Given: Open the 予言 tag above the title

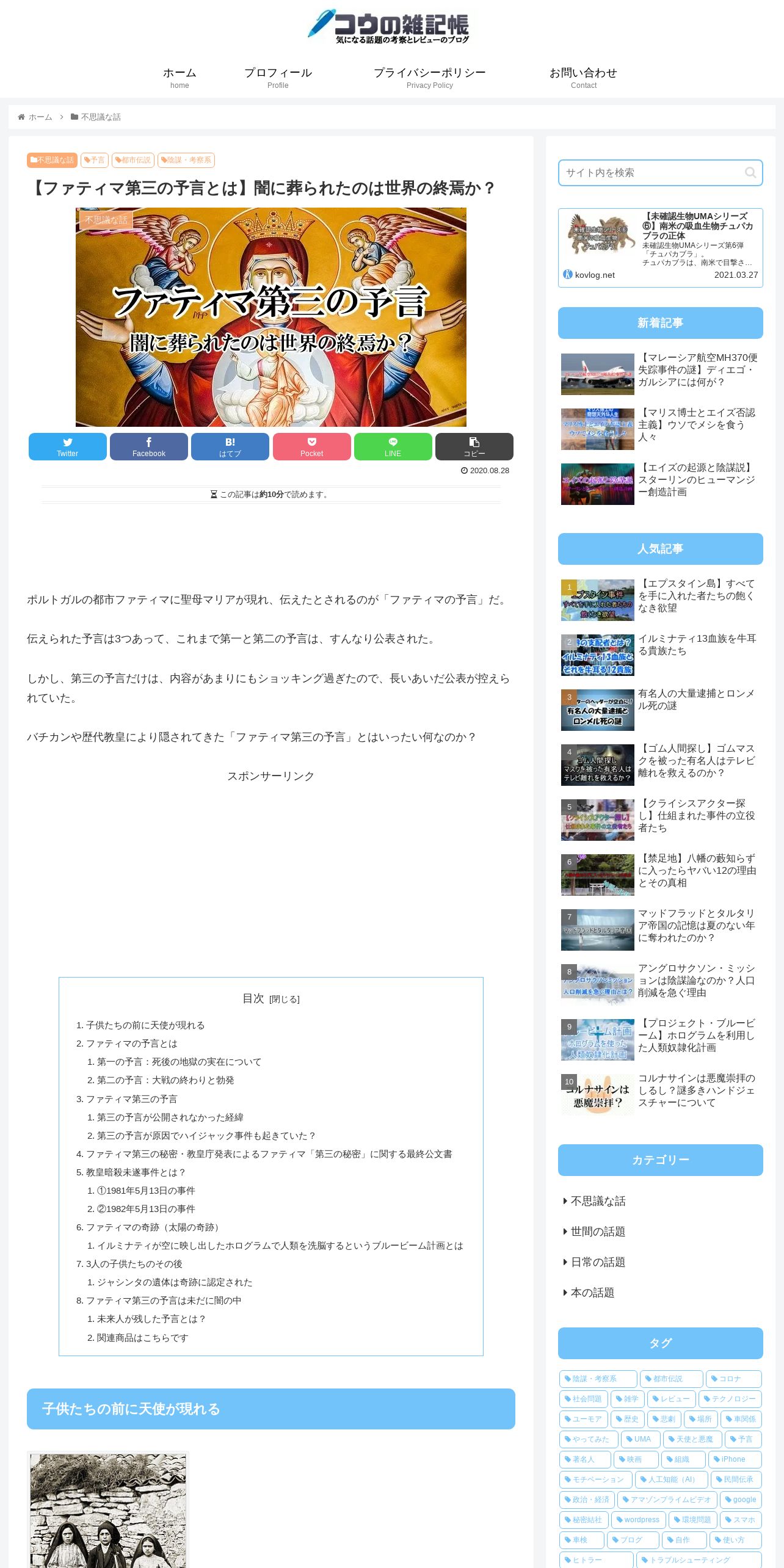Looking at the screenshot, I should pyautogui.click(x=95, y=160).
